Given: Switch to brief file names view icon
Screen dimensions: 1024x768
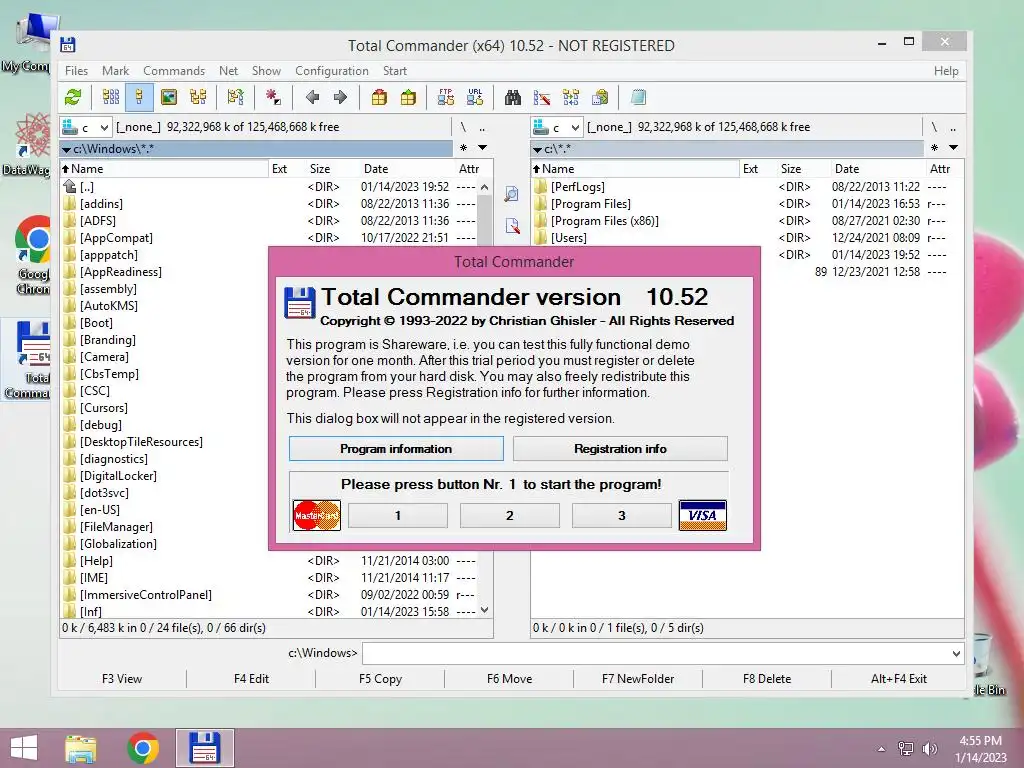Looking at the screenshot, I should 111,98.
